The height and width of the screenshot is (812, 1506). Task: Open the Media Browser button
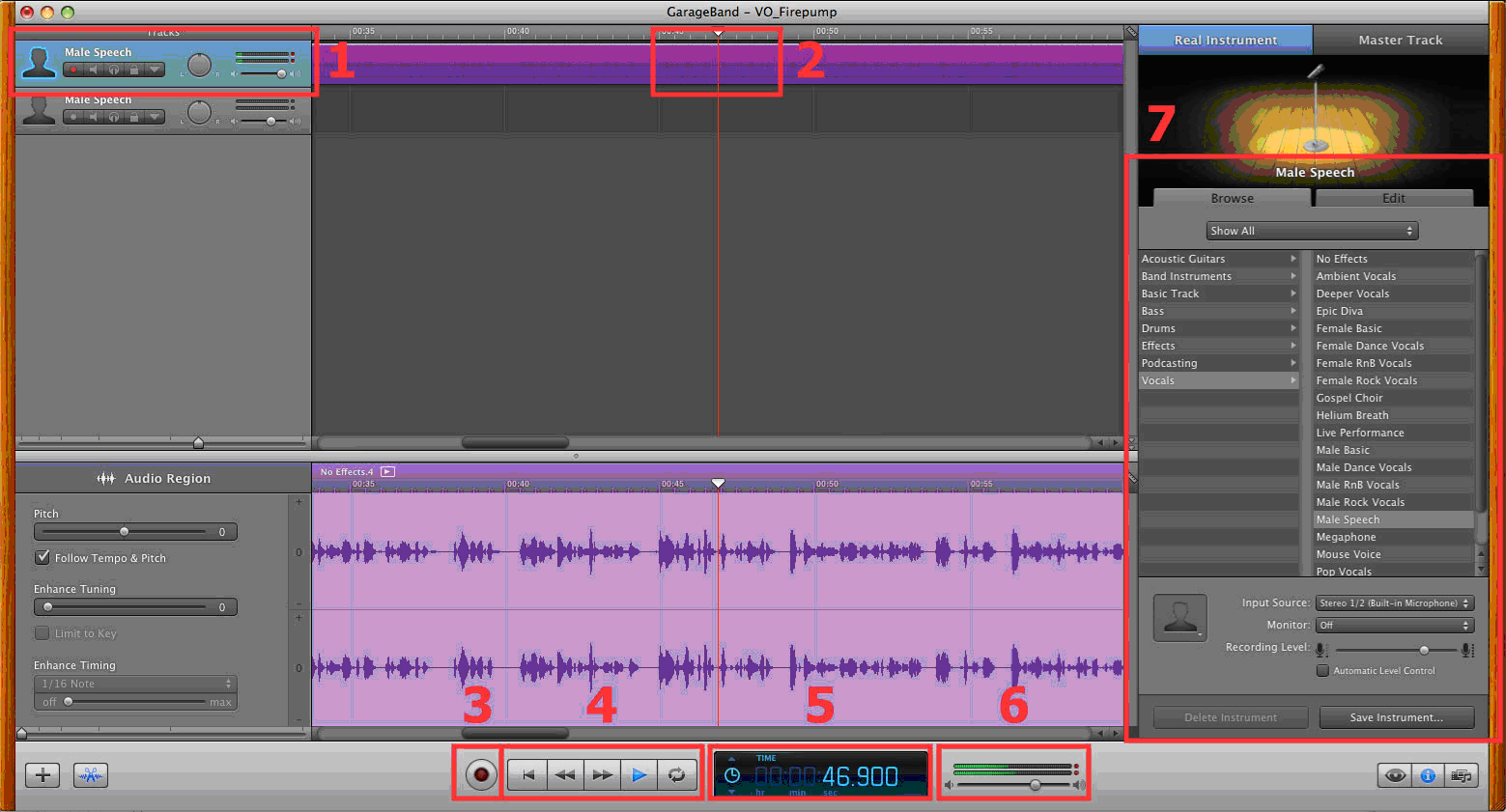pyautogui.click(x=1461, y=775)
